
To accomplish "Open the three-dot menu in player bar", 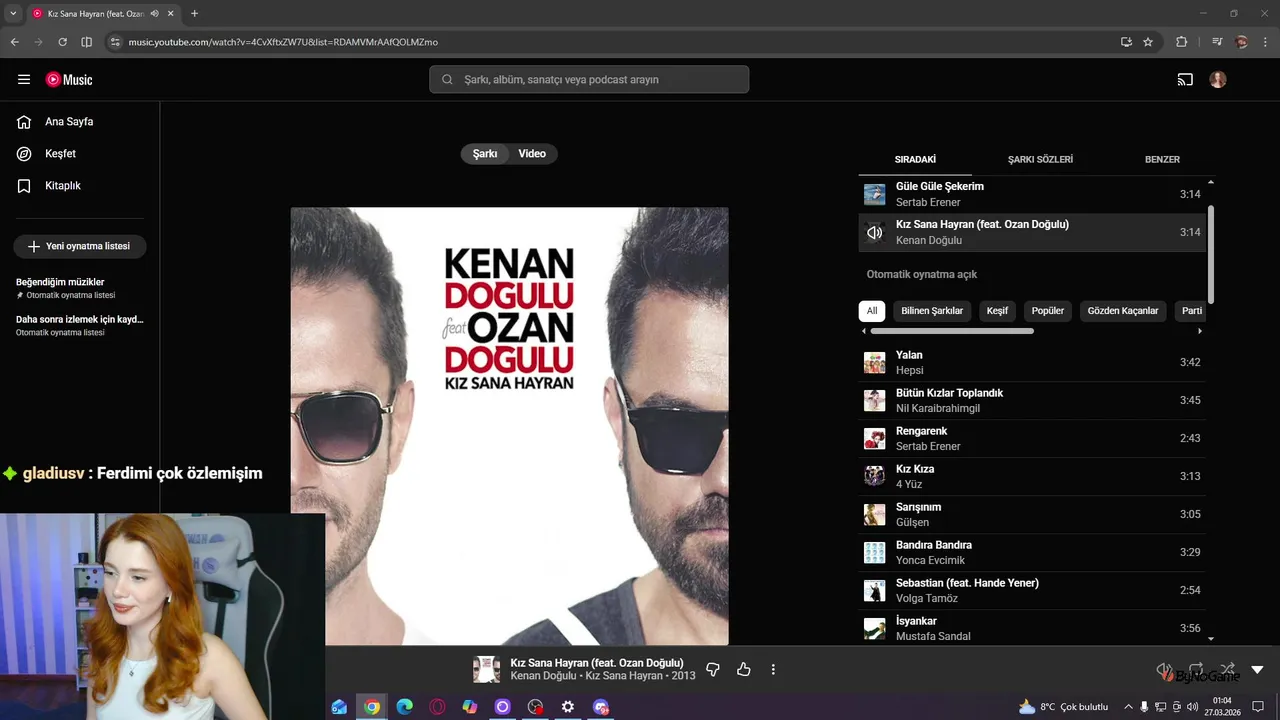I will (x=773, y=669).
